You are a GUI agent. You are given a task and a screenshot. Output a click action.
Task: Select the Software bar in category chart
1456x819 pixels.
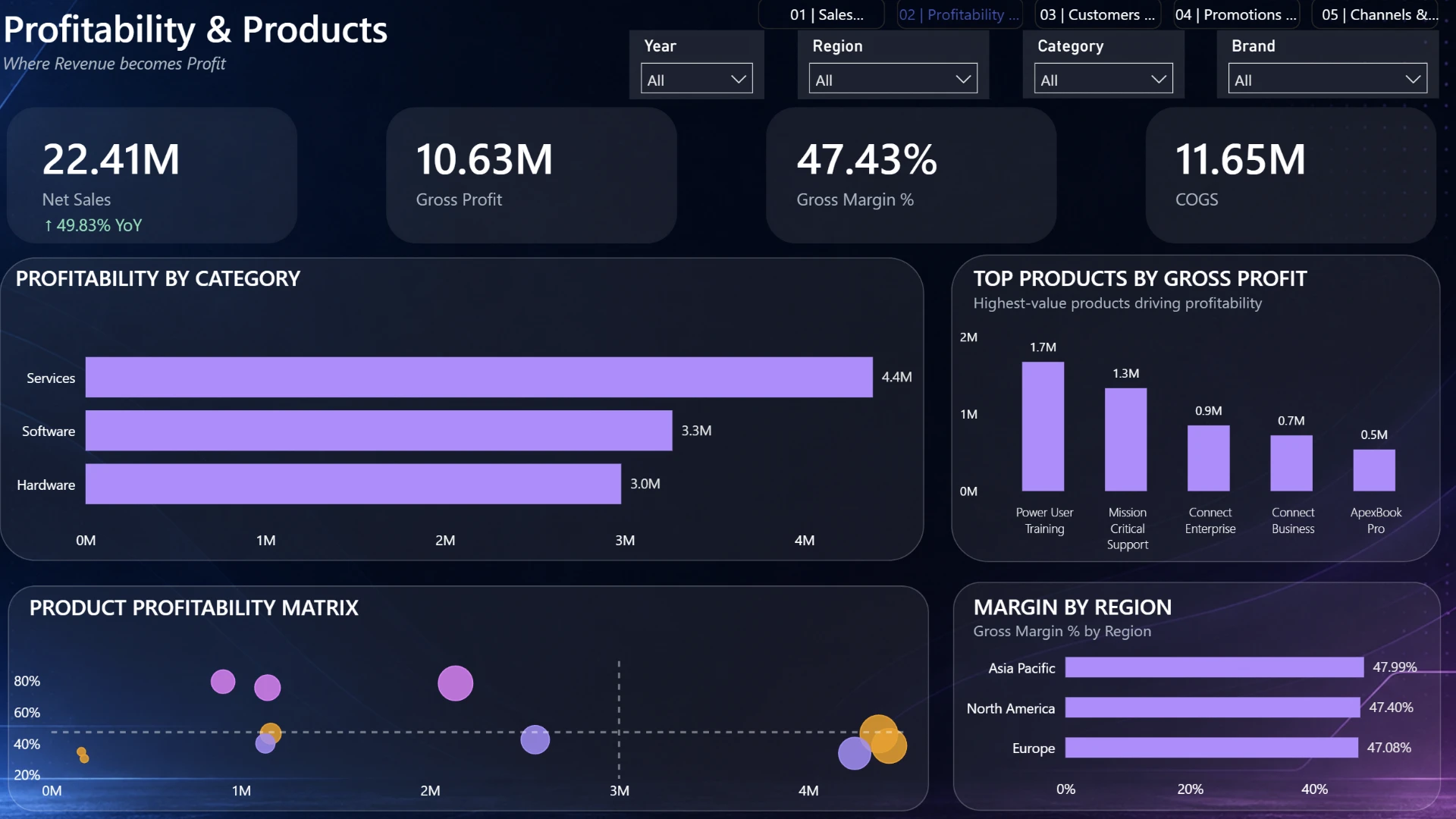[x=379, y=431]
